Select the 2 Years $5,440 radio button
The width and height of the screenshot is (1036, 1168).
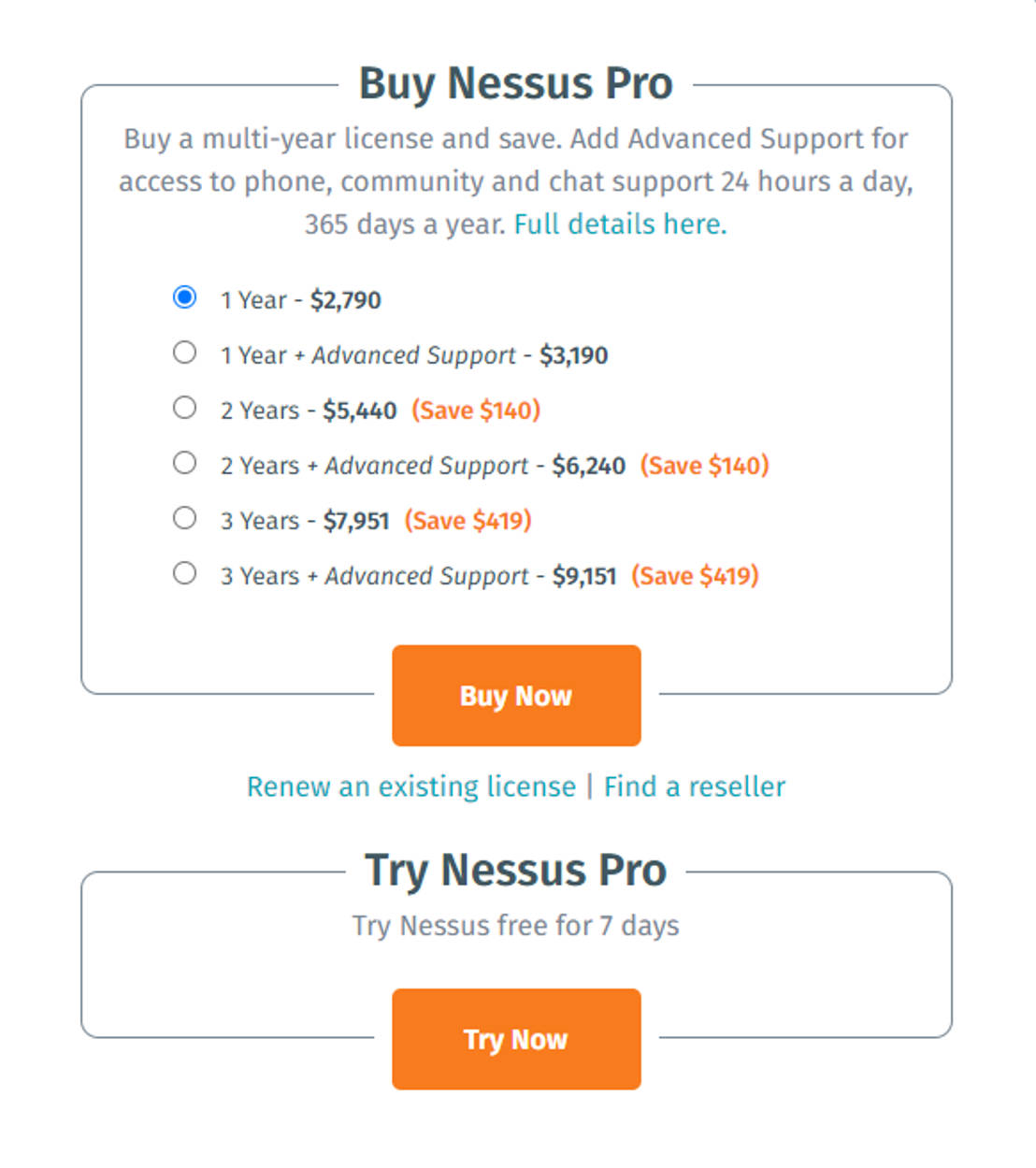pyautogui.click(x=185, y=408)
